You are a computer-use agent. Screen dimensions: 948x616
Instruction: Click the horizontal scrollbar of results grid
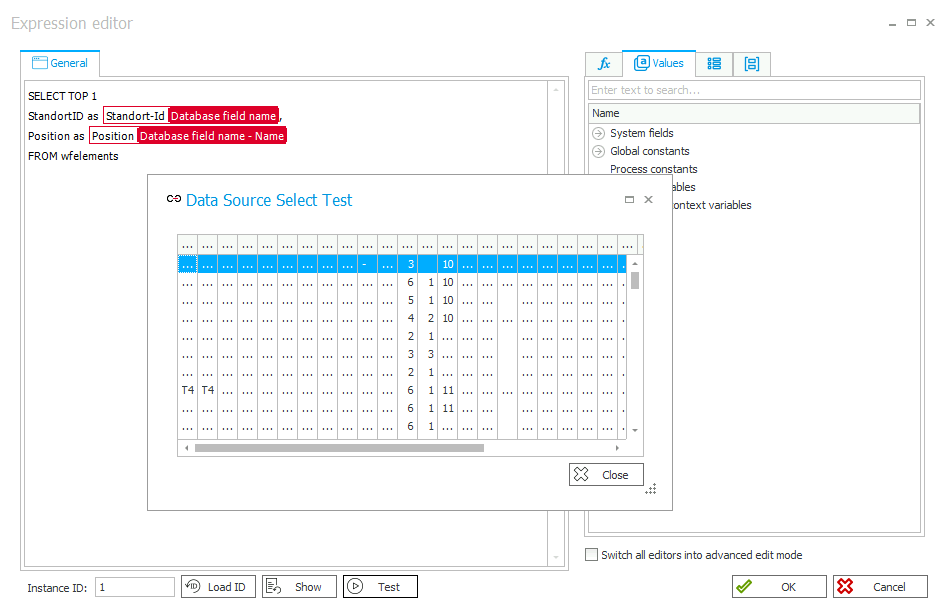pos(339,448)
